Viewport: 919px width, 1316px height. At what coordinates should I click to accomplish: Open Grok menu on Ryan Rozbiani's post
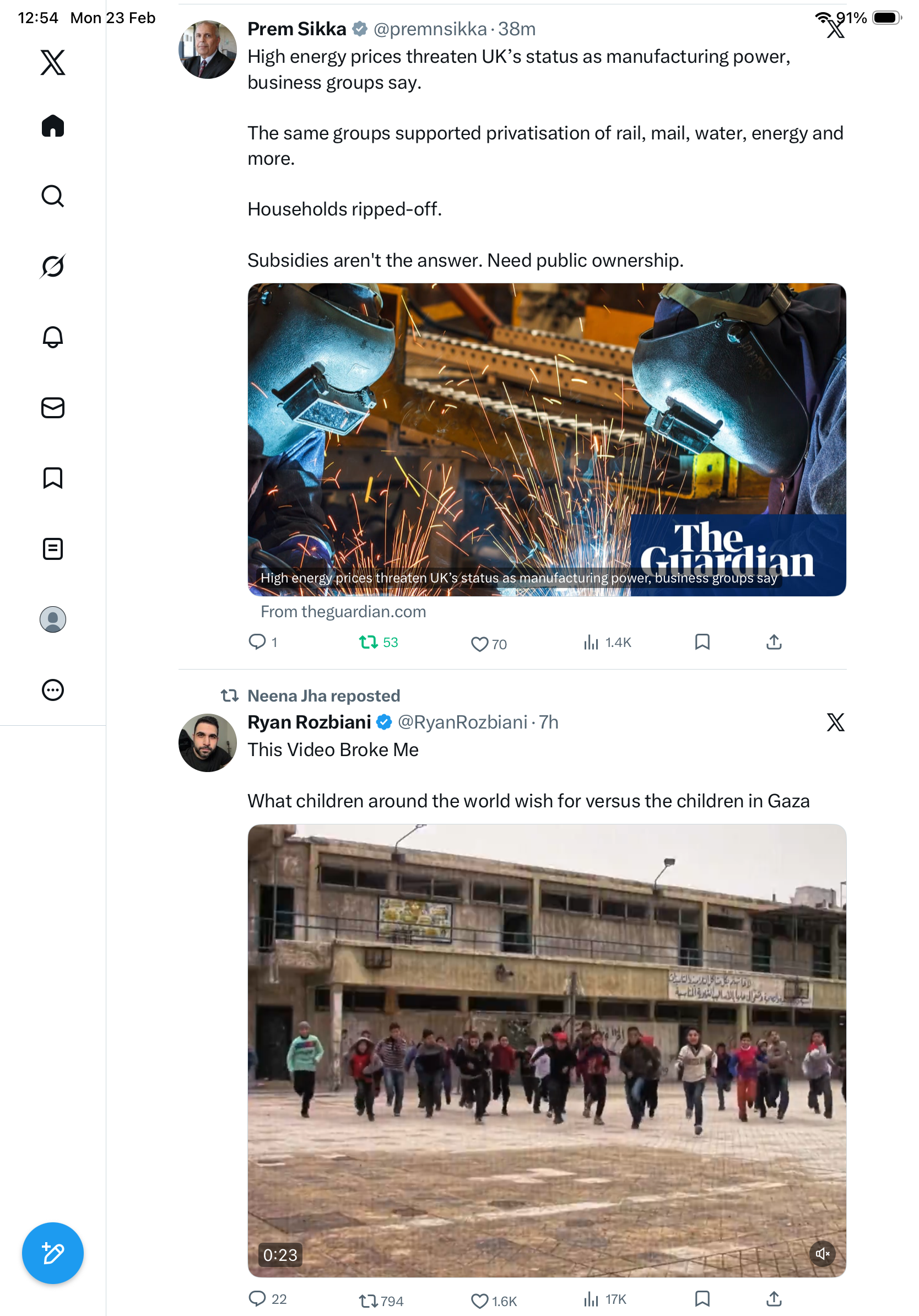pyautogui.click(x=835, y=722)
